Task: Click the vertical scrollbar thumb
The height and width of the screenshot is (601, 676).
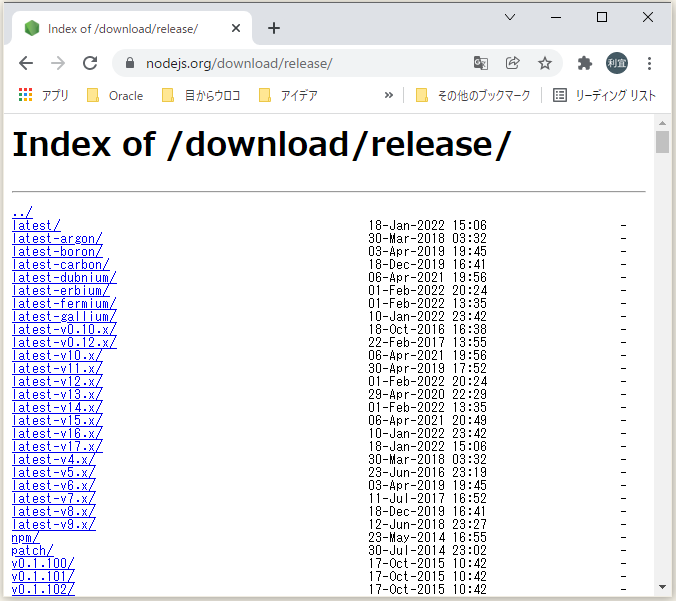Action: click(662, 142)
